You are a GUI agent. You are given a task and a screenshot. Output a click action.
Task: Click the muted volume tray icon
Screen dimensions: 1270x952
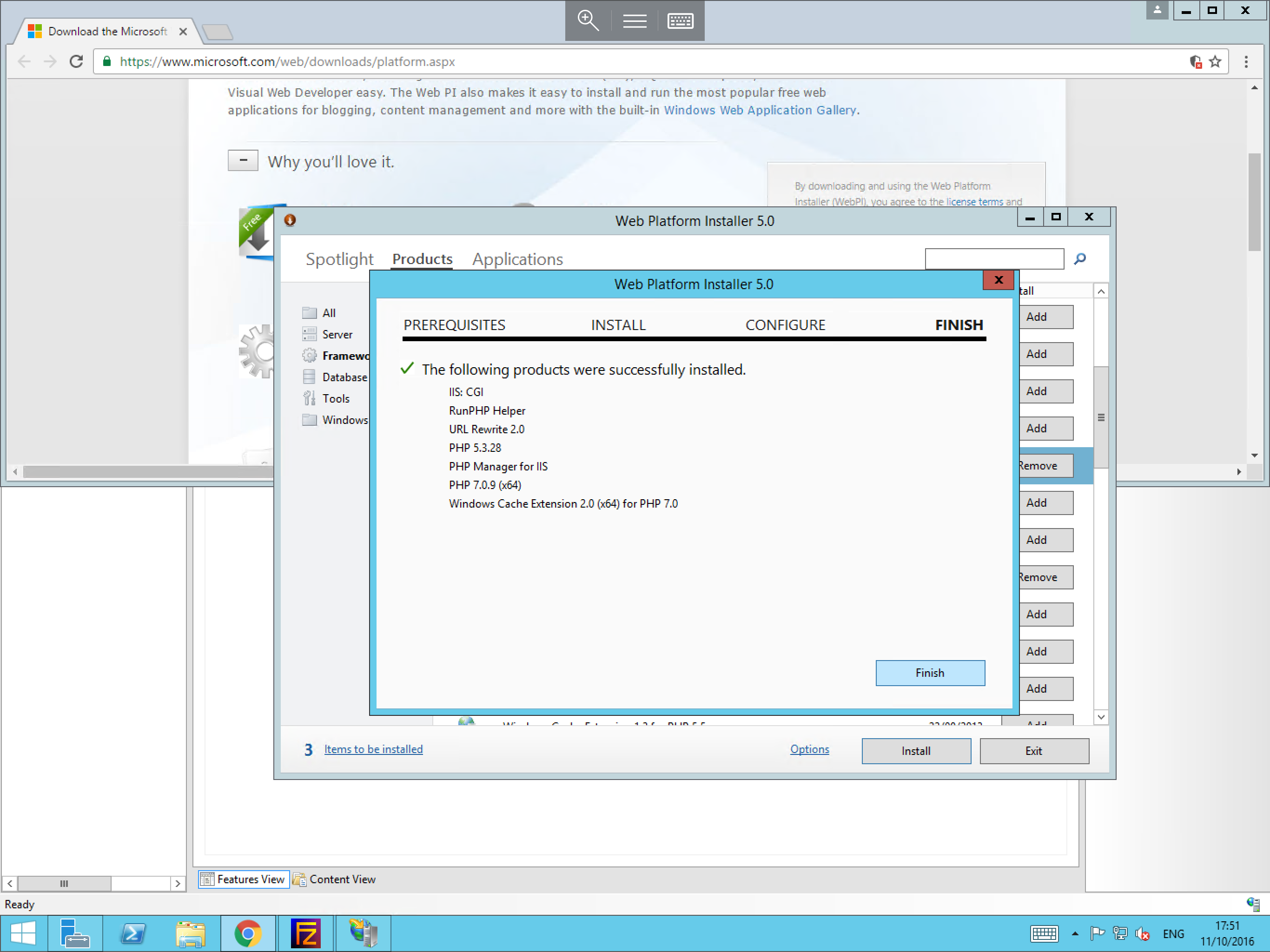tap(1142, 933)
